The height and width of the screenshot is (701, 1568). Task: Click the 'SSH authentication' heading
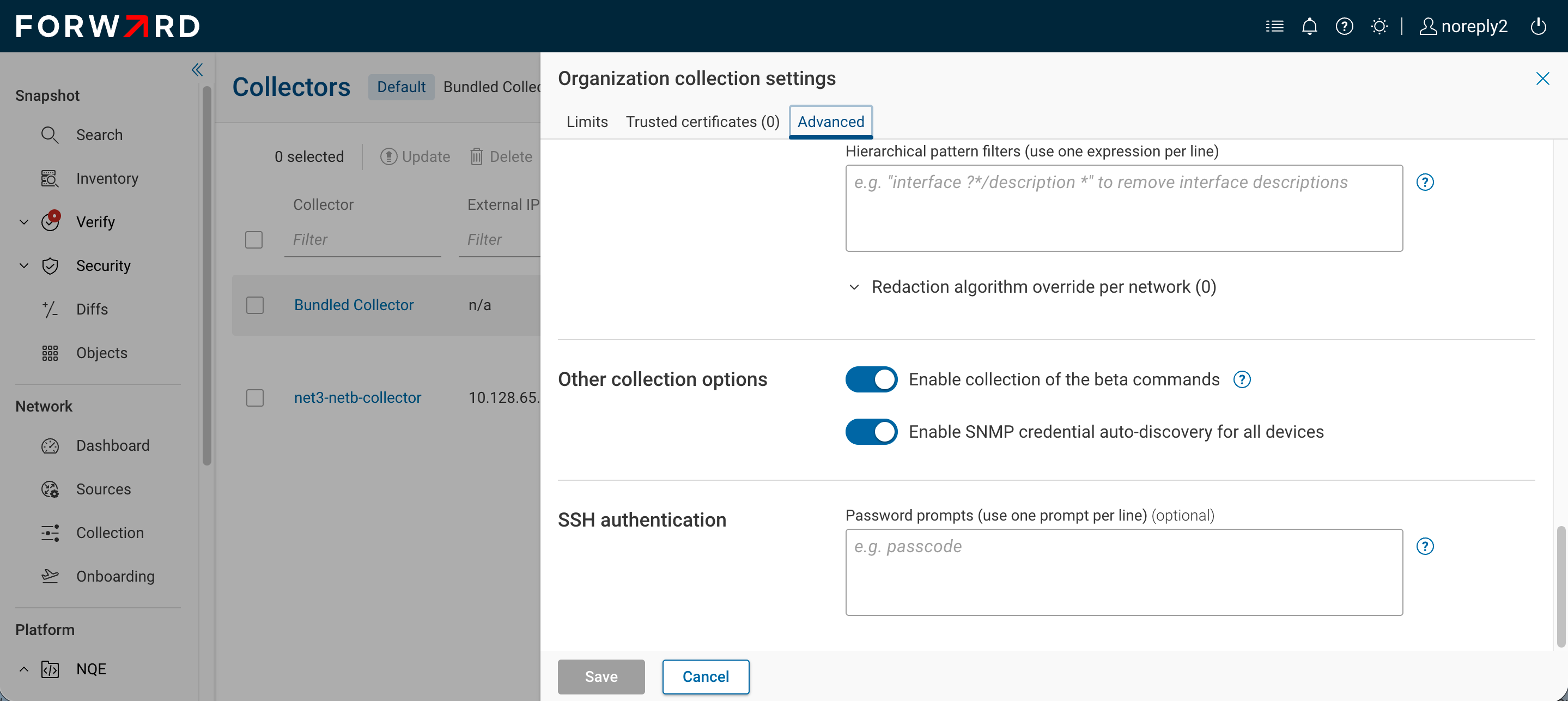coord(642,520)
